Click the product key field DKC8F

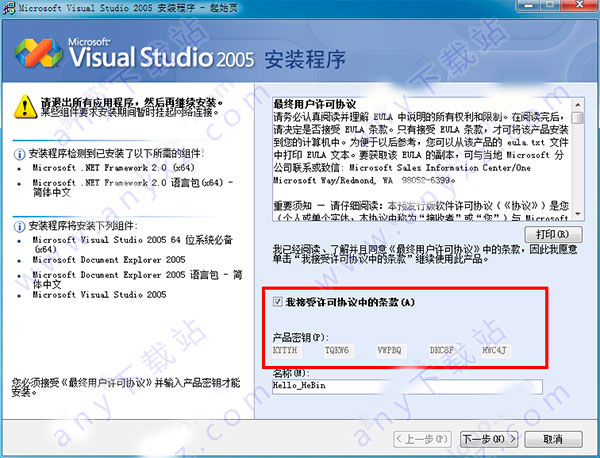(x=443, y=350)
